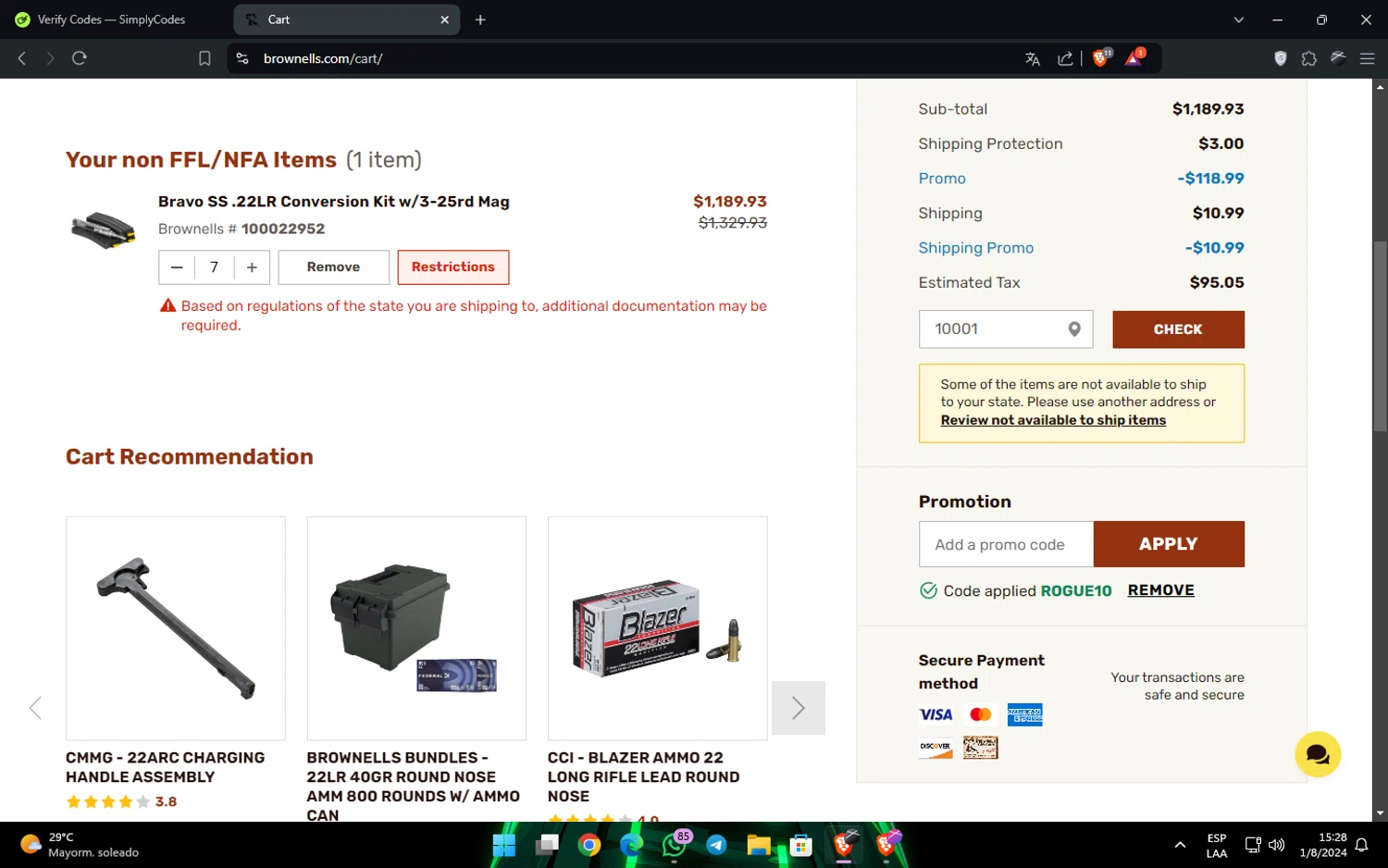
Task: Open WhatsApp from the taskbar
Action: click(x=675, y=845)
